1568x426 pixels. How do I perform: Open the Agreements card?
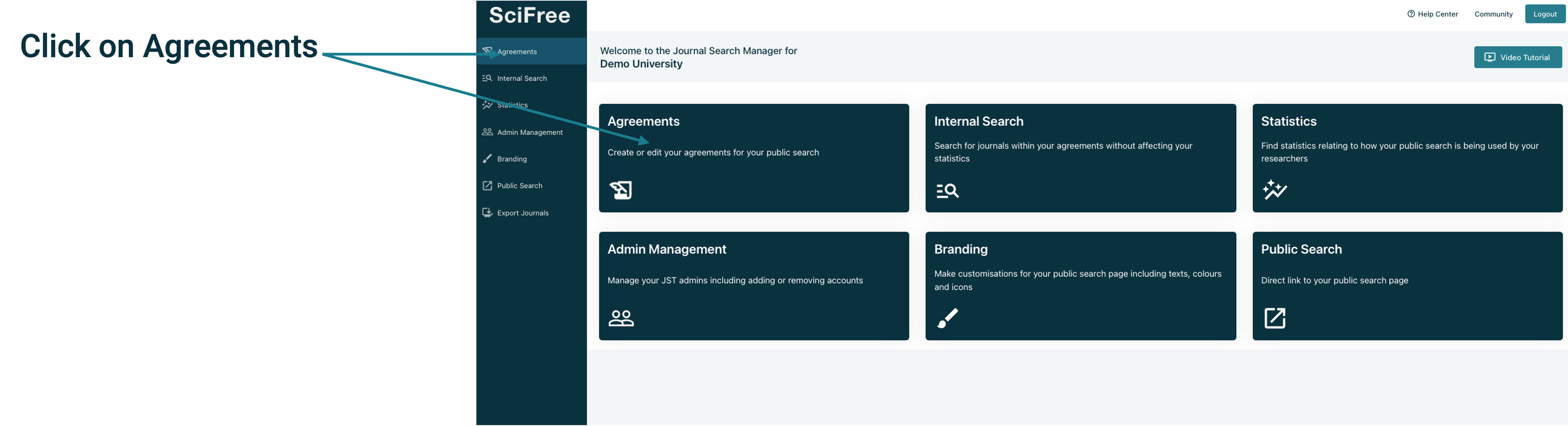(x=754, y=158)
